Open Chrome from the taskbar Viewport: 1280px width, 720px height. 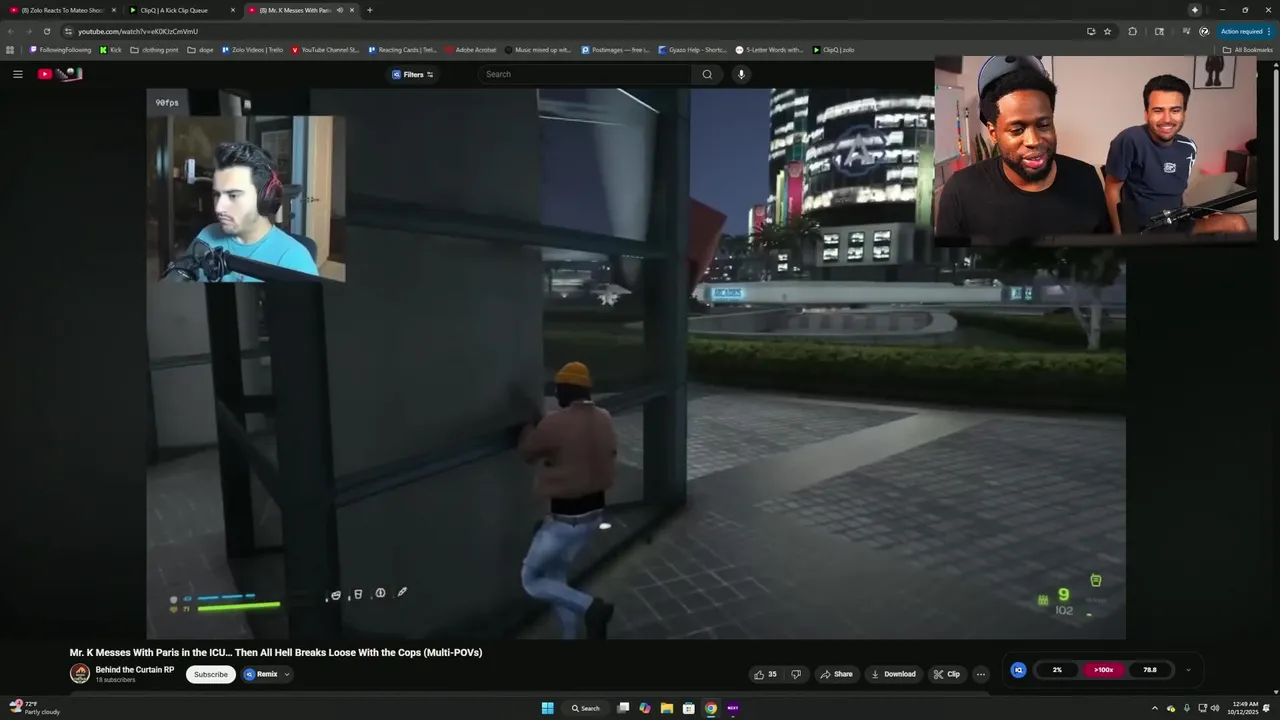[711, 708]
